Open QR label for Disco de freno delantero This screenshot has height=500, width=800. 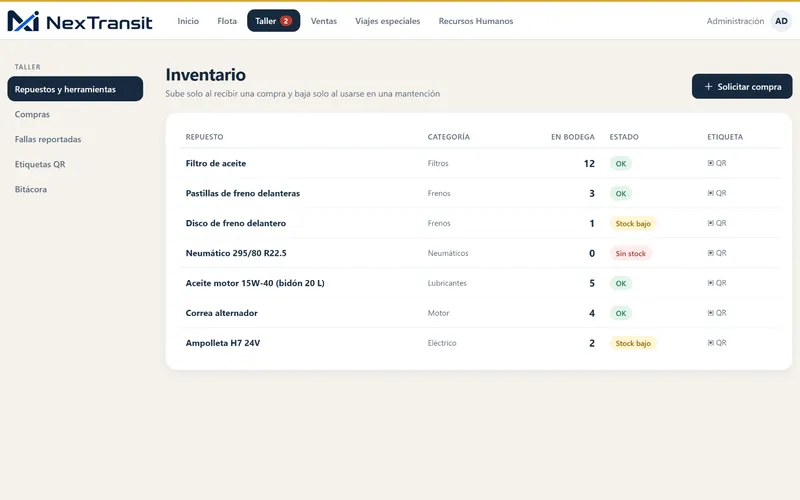tap(717, 223)
